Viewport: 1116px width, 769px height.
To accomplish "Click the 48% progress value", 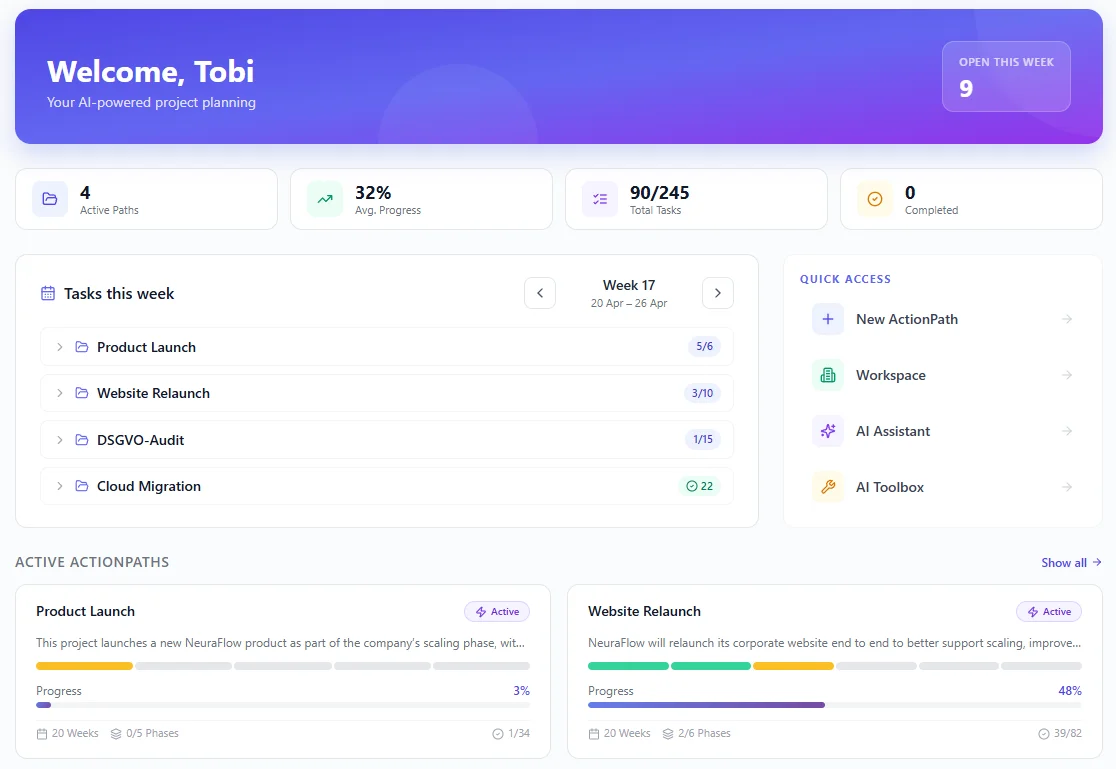I will pos(1070,691).
